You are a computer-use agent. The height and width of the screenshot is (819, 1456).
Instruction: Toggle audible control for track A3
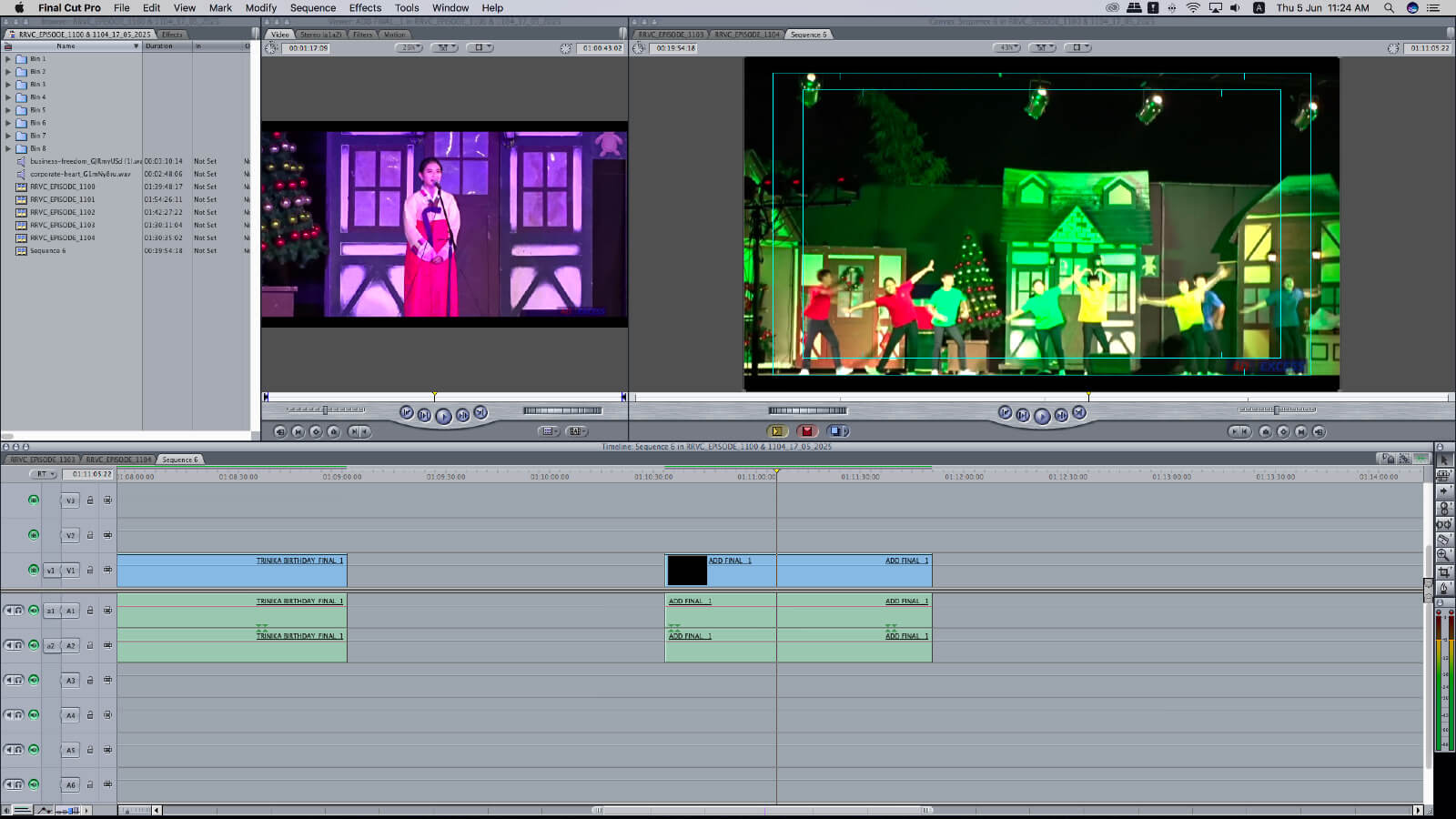click(x=34, y=680)
